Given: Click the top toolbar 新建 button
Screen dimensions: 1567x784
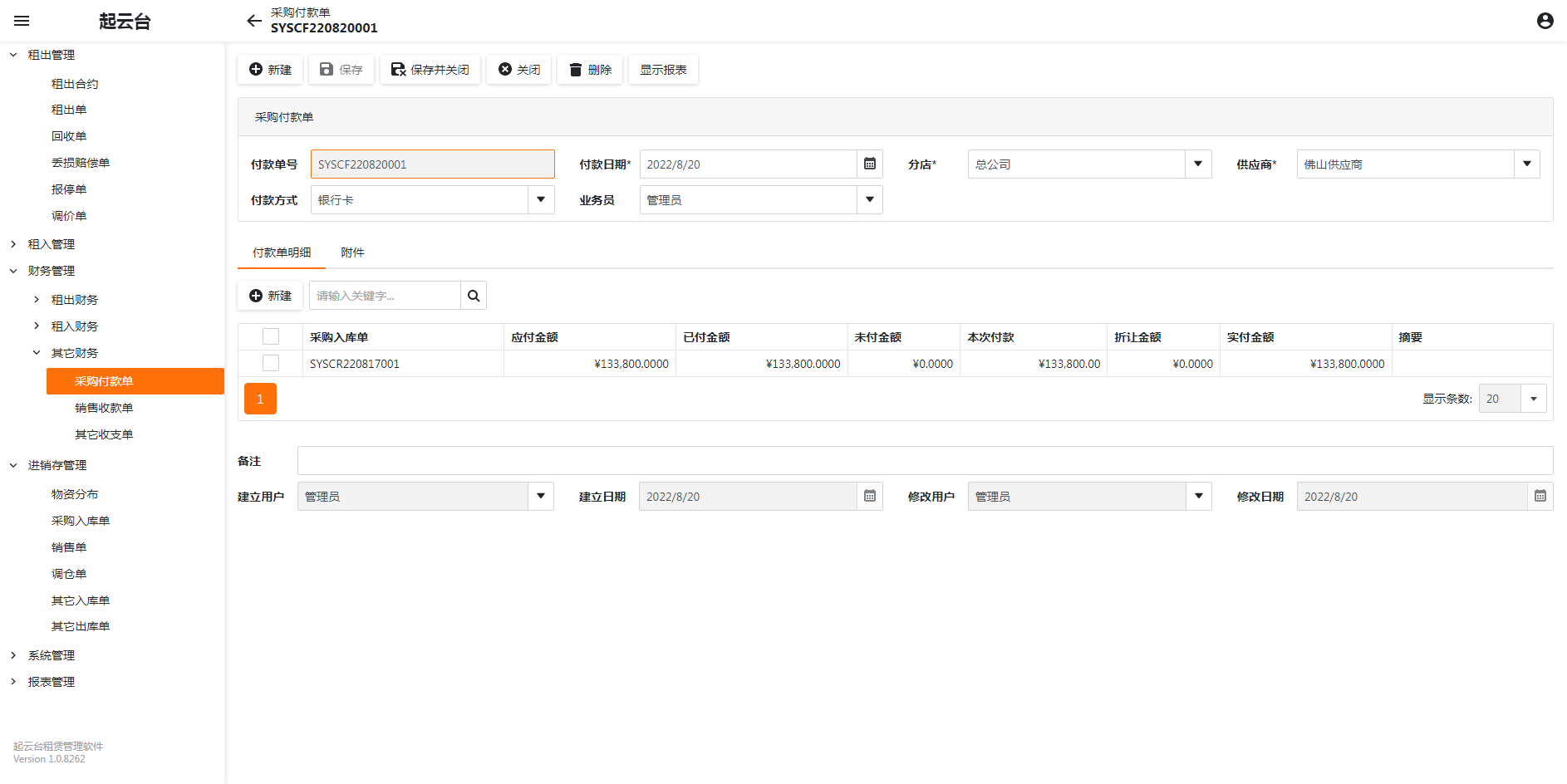Looking at the screenshot, I should point(270,70).
